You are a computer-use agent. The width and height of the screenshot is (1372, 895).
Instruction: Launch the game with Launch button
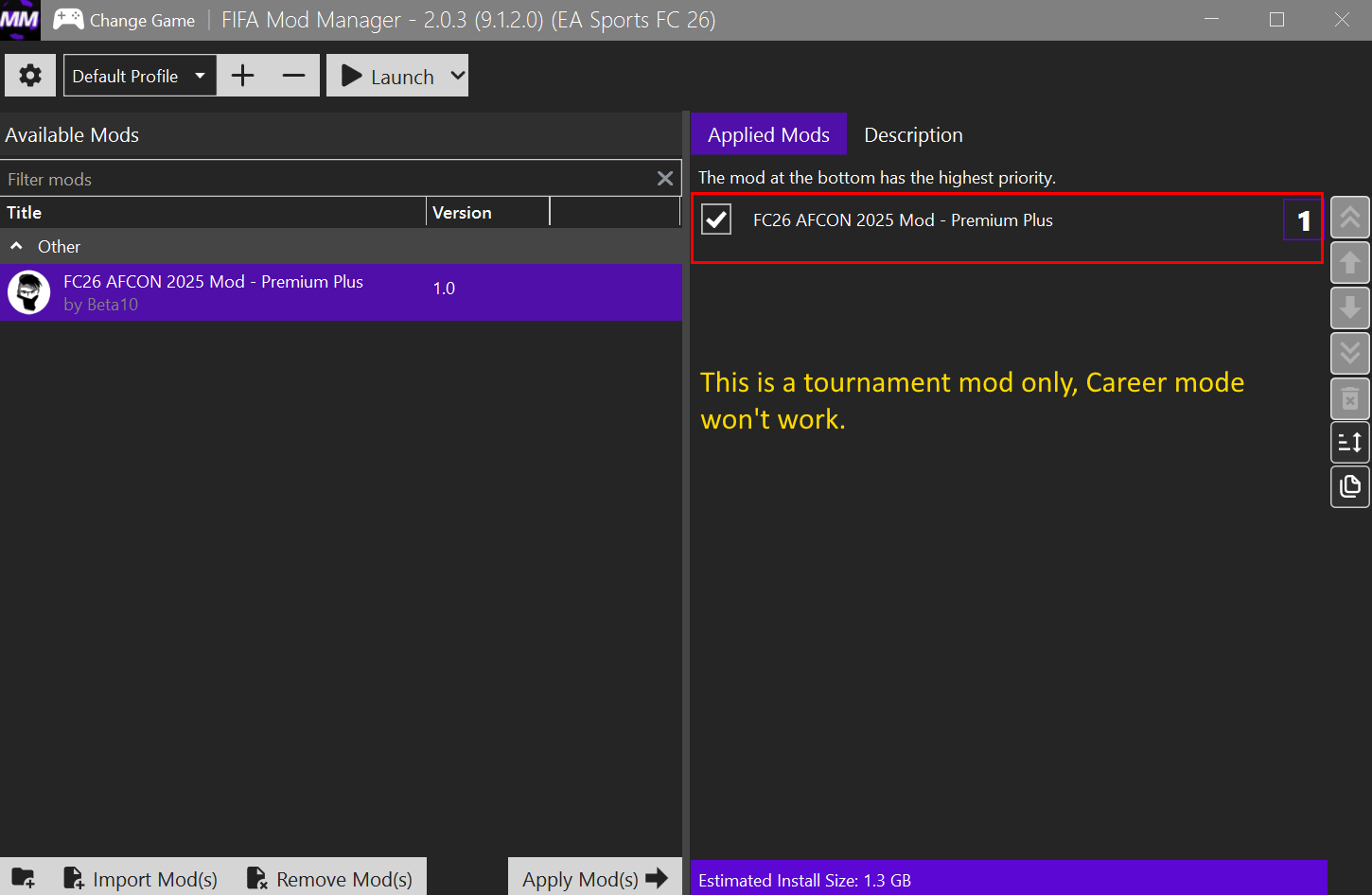click(387, 76)
